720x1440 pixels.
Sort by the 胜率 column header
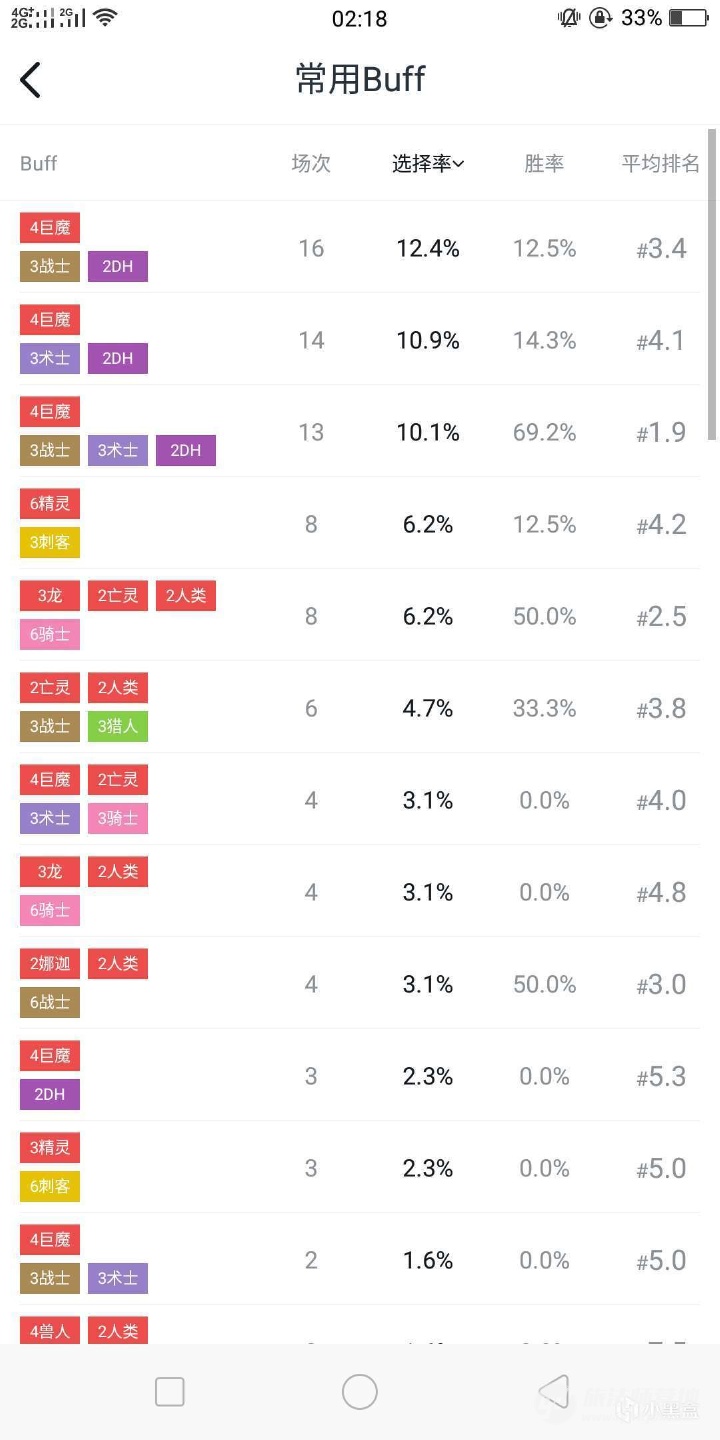[544, 164]
